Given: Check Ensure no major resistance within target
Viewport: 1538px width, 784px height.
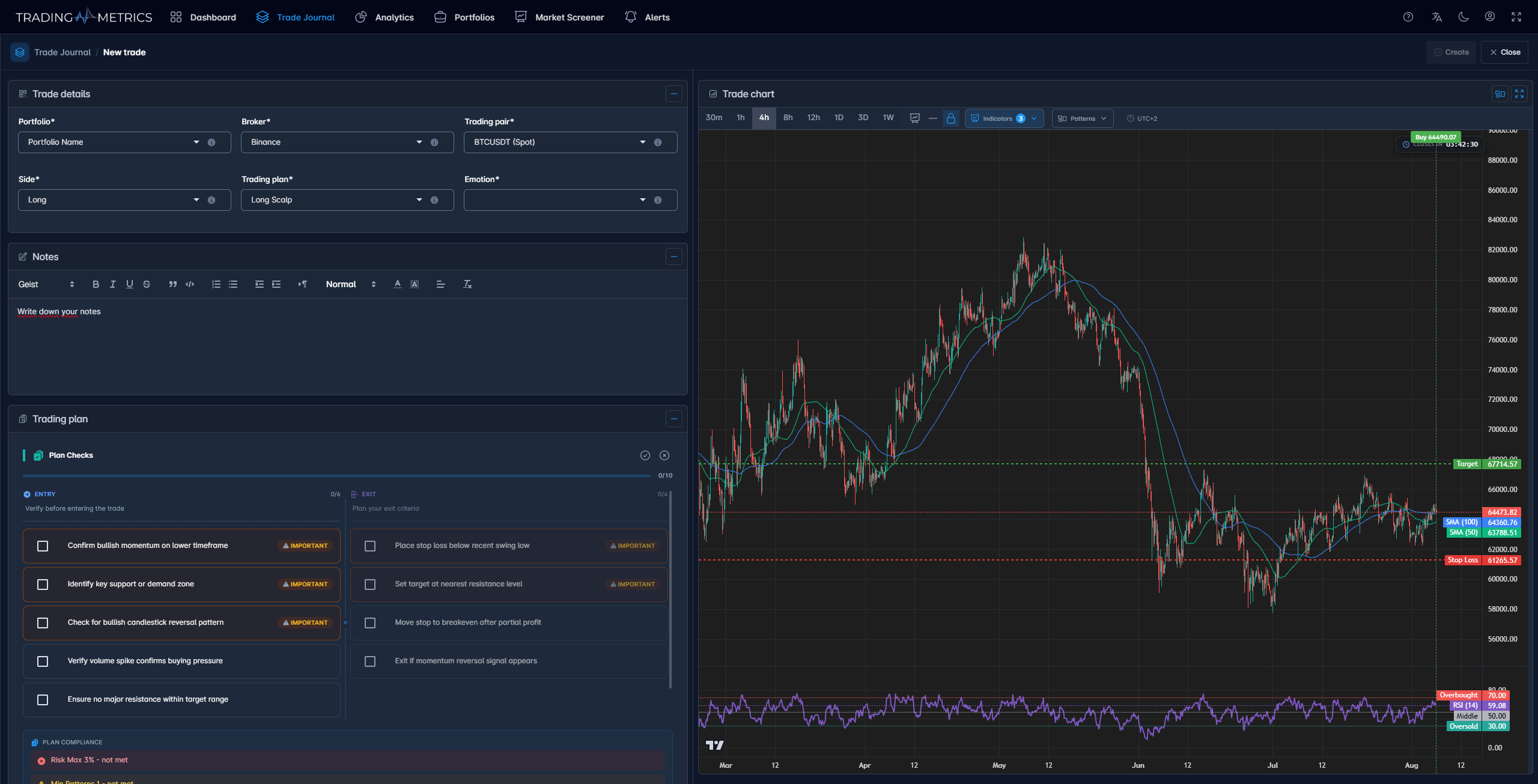Looking at the screenshot, I should 43,700.
